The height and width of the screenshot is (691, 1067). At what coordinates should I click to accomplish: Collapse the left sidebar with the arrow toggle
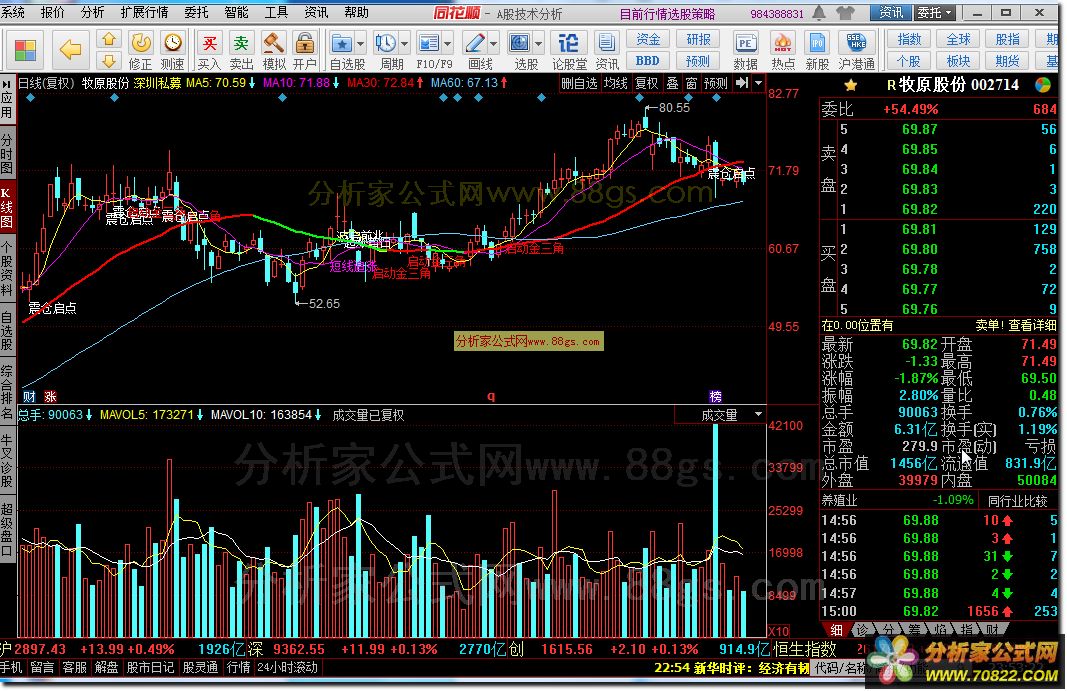(7, 84)
